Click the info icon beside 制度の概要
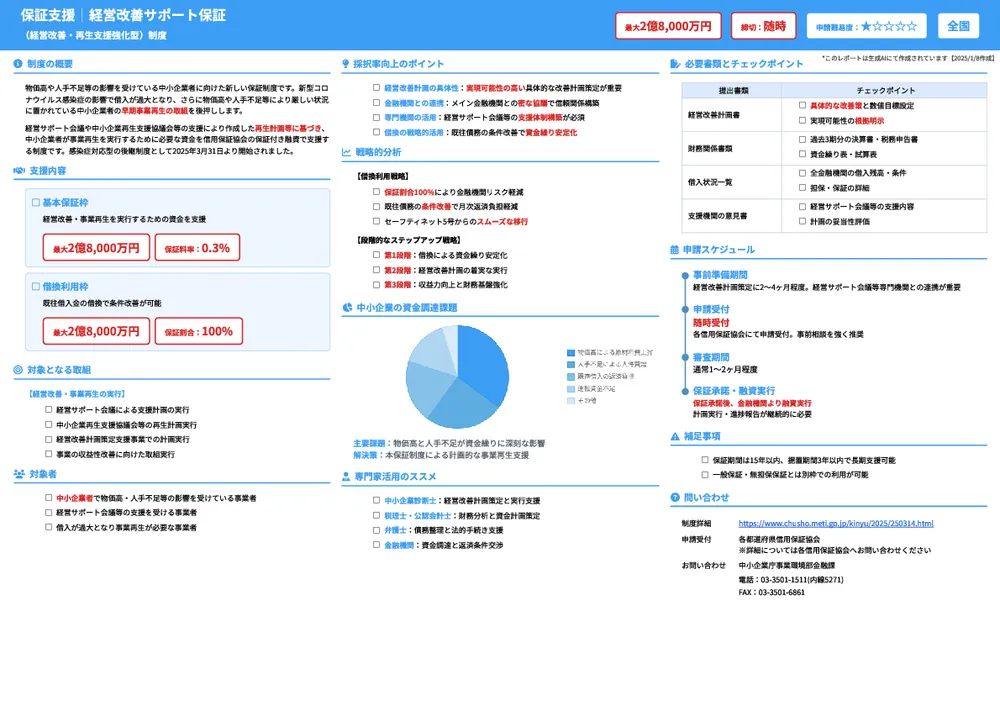Viewport: 1000px width, 706px height. [19, 64]
